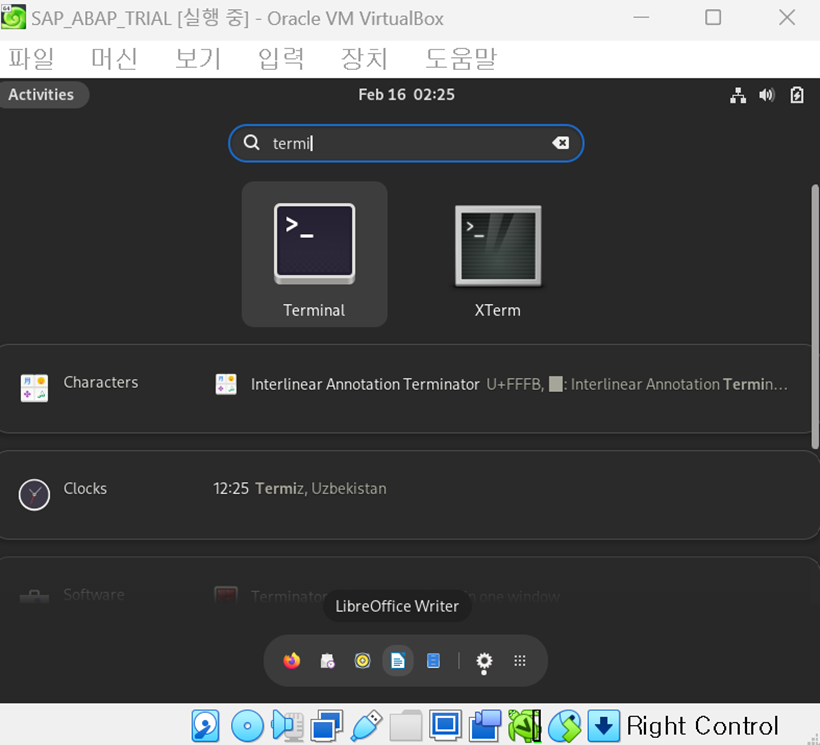Select the Interlinear Annotation Terminator result
Viewport: 820px width, 745px height.
pos(502,385)
